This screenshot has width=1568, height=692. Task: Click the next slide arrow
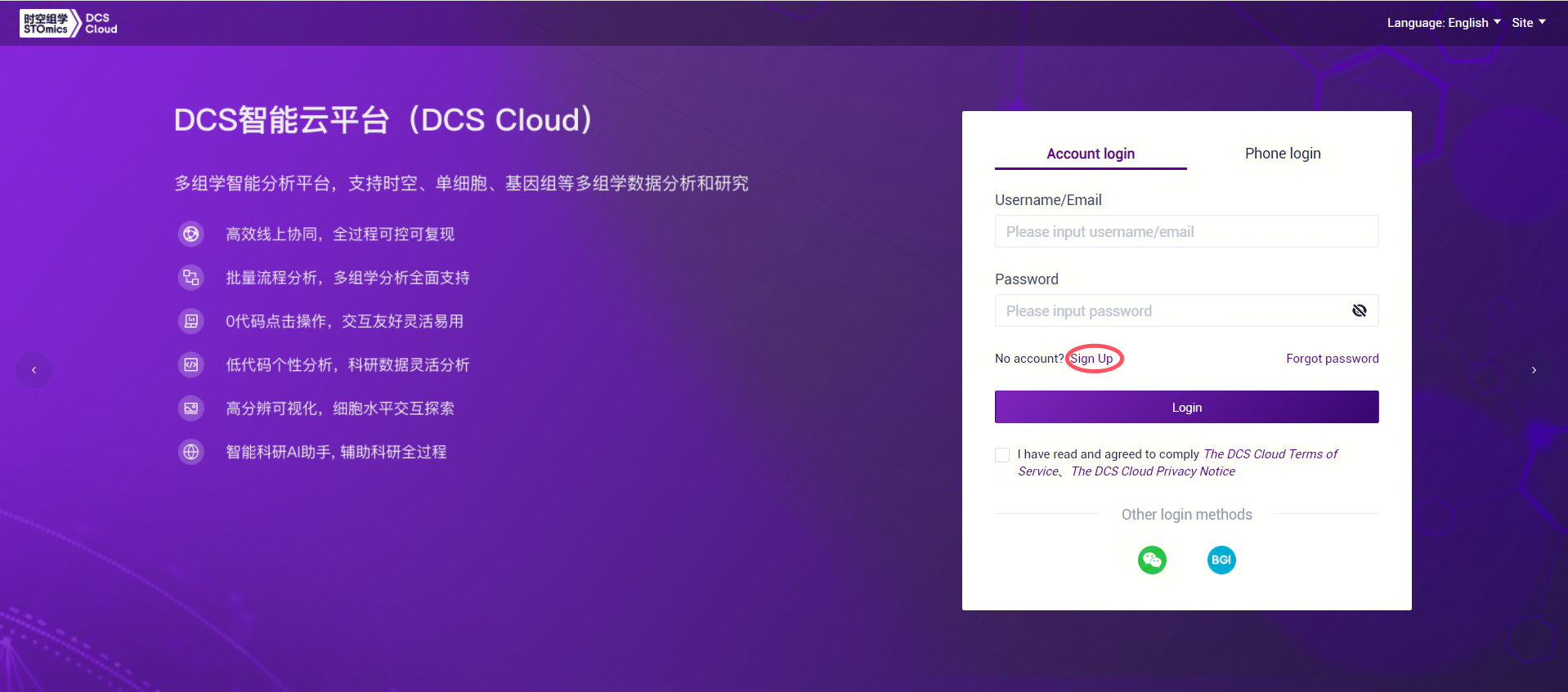[1534, 370]
